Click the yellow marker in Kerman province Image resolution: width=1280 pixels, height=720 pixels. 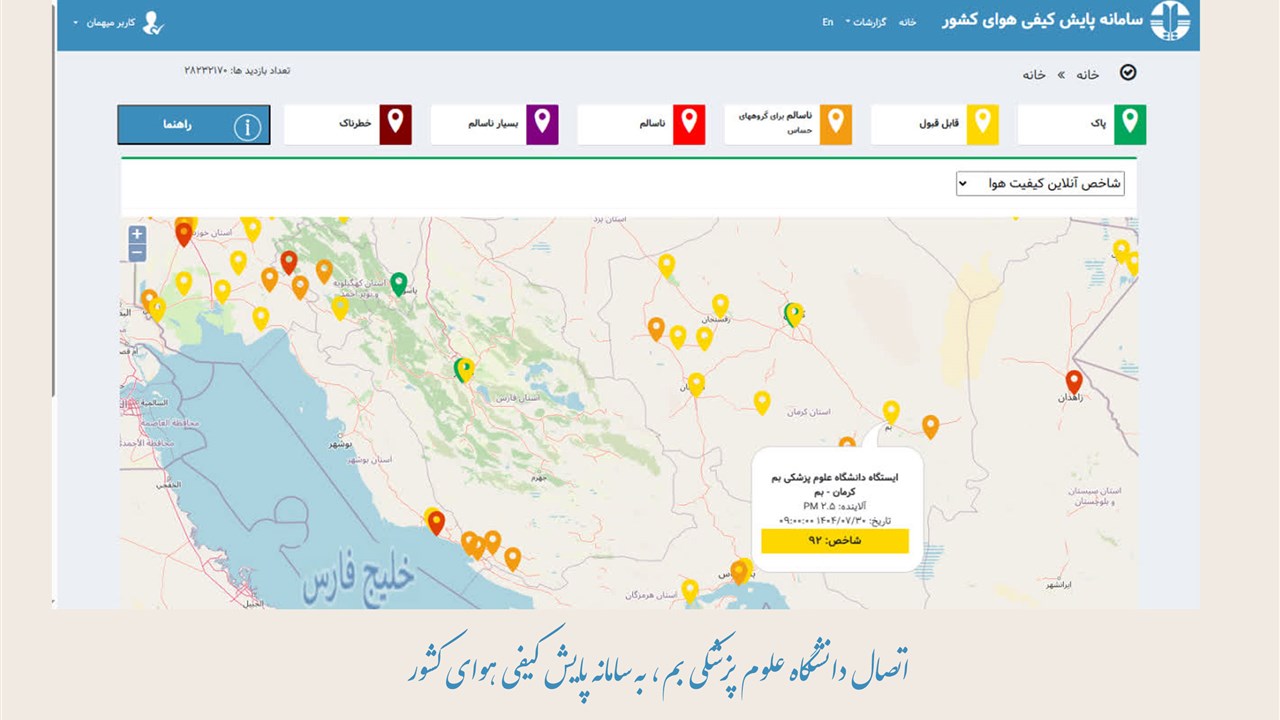[762, 401]
